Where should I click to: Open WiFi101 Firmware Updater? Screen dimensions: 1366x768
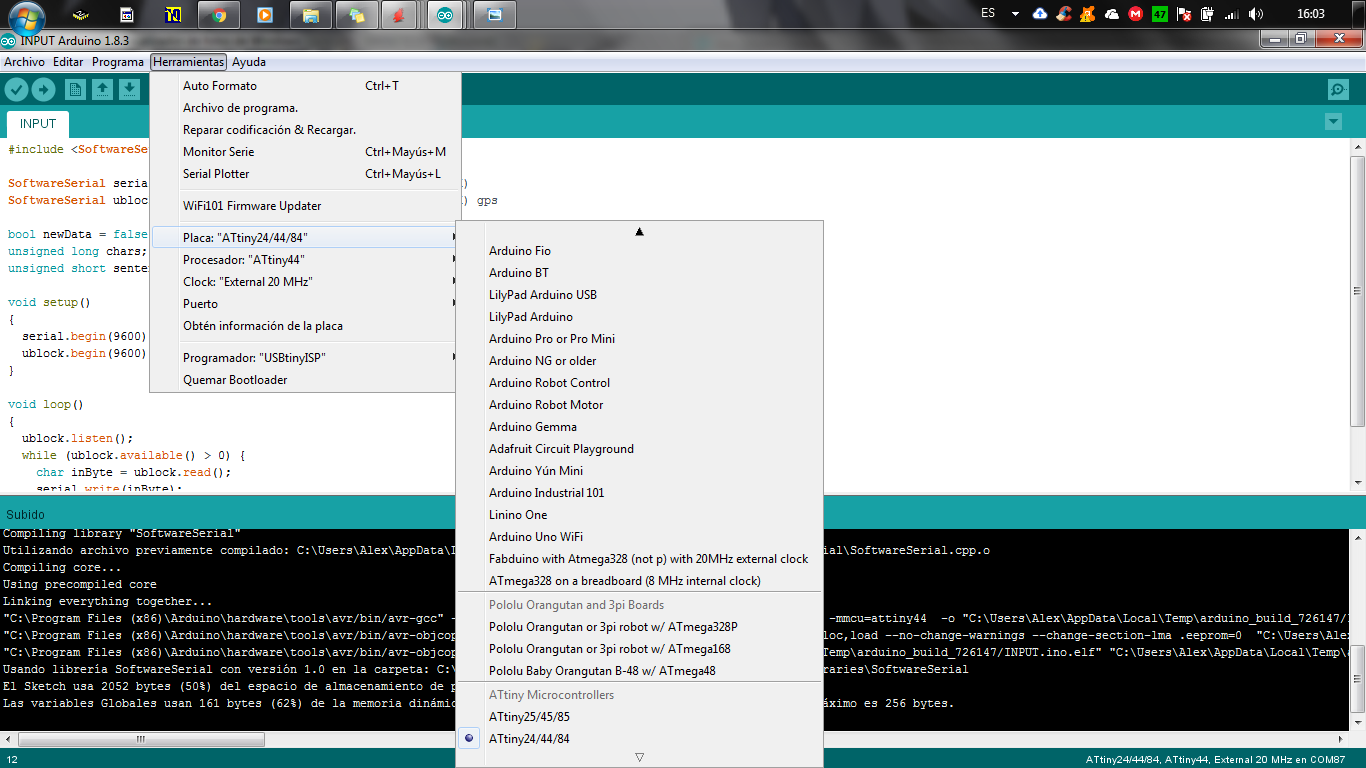305,206
